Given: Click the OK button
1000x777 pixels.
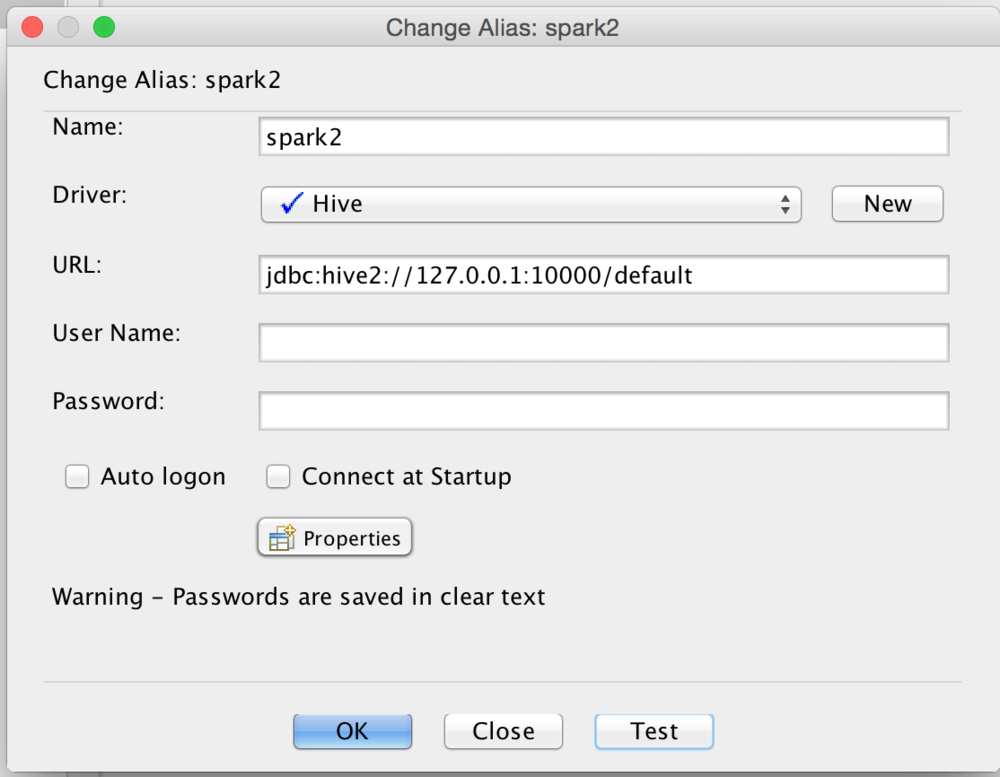Looking at the screenshot, I should 352,731.
